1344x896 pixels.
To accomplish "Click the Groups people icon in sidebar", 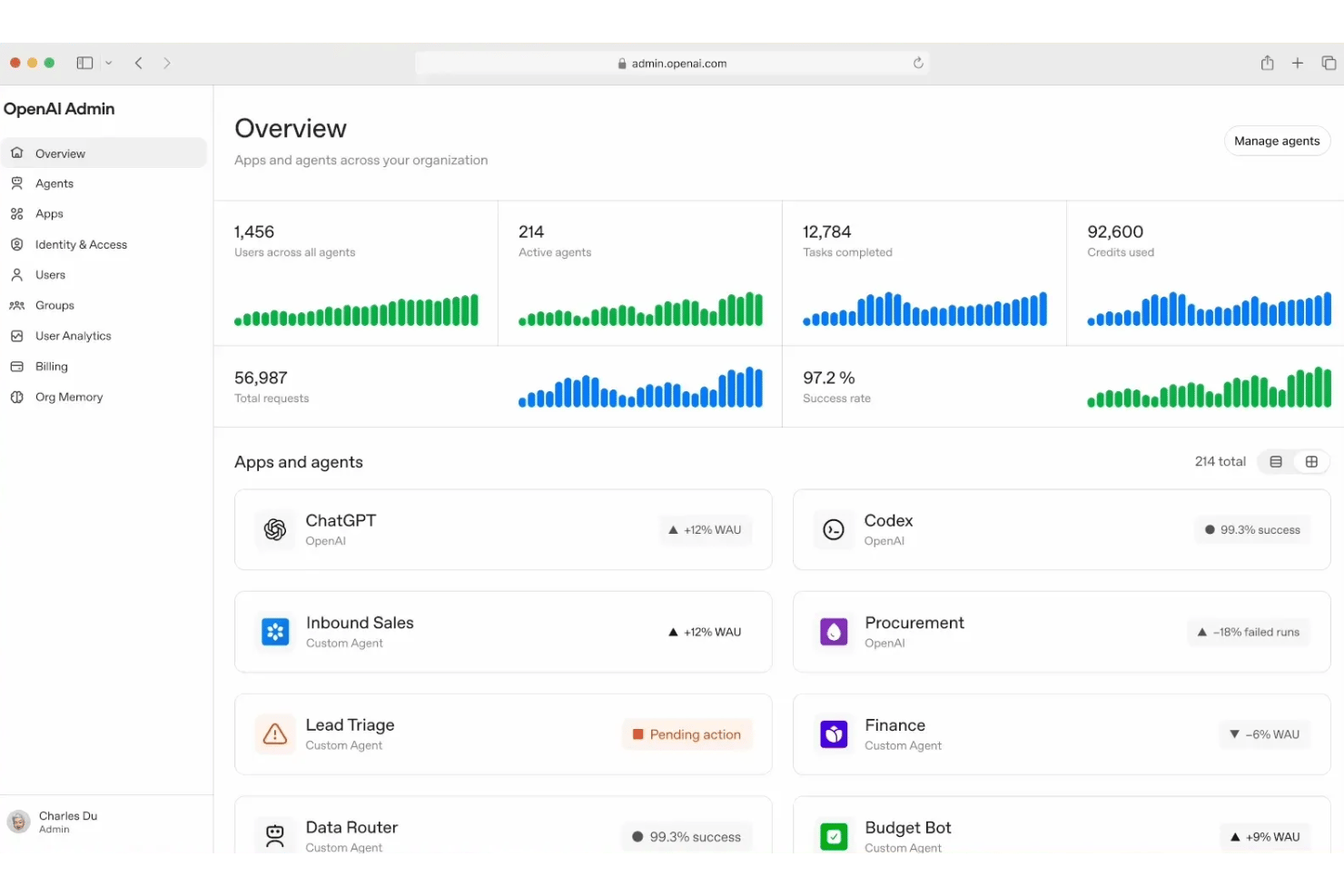I will click(x=16, y=305).
